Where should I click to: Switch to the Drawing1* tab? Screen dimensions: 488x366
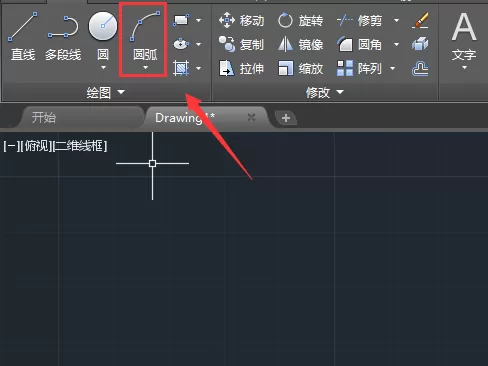pyautogui.click(x=185, y=117)
